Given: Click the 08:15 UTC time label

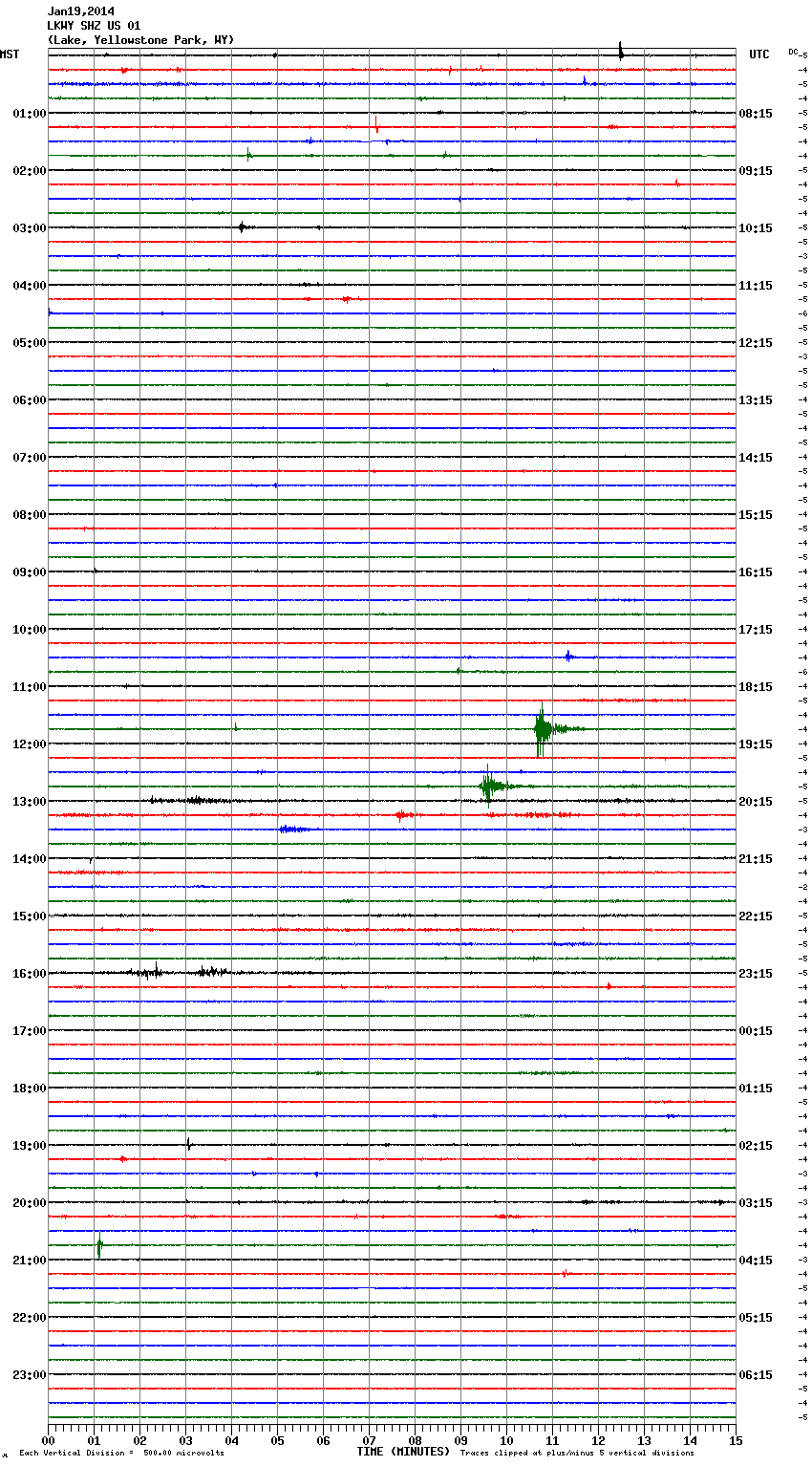Looking at the screenshot, I should 756,114.
